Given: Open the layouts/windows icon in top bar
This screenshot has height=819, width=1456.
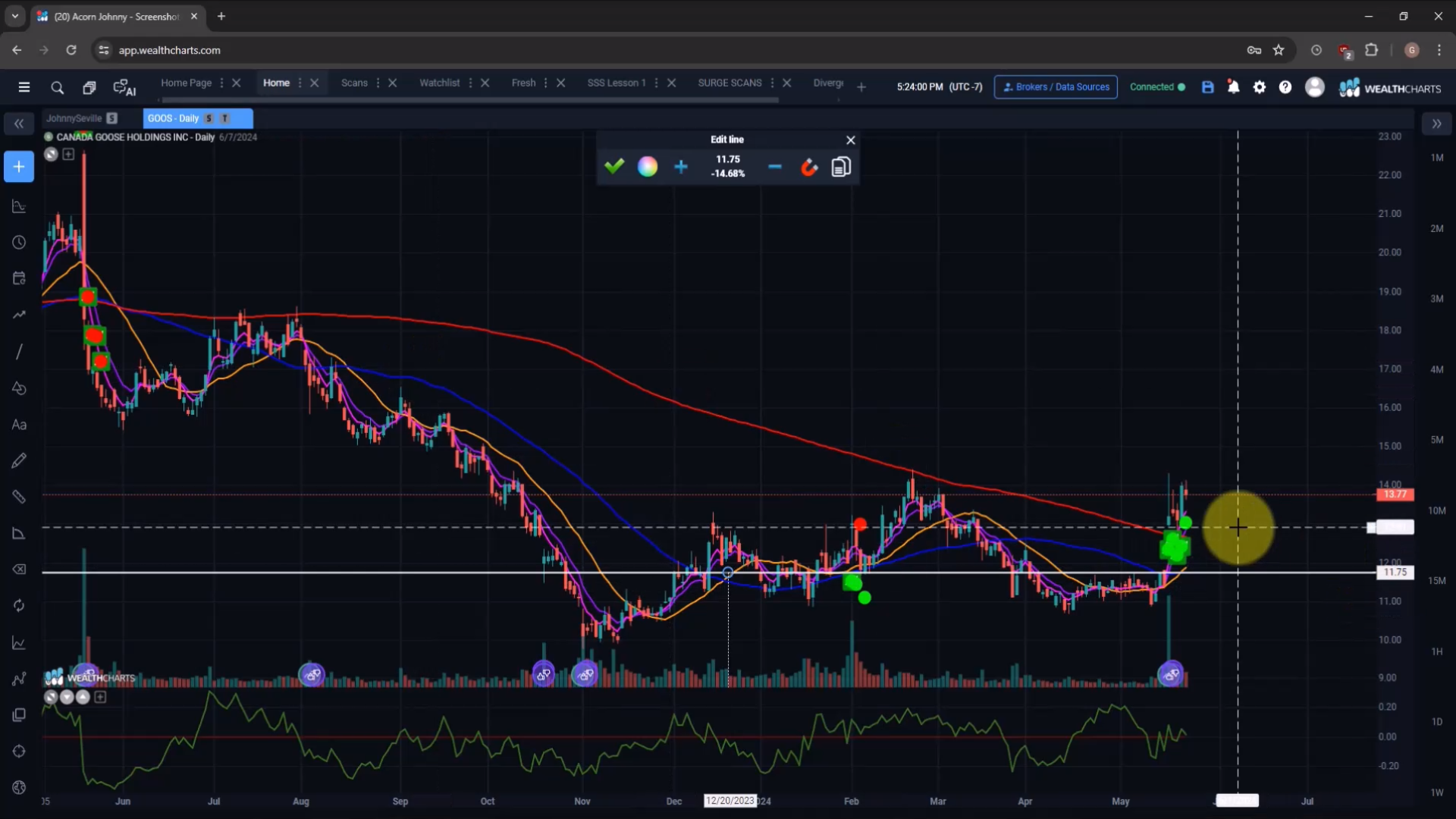Looking at the screenshot, I should (x=89, y=87).
